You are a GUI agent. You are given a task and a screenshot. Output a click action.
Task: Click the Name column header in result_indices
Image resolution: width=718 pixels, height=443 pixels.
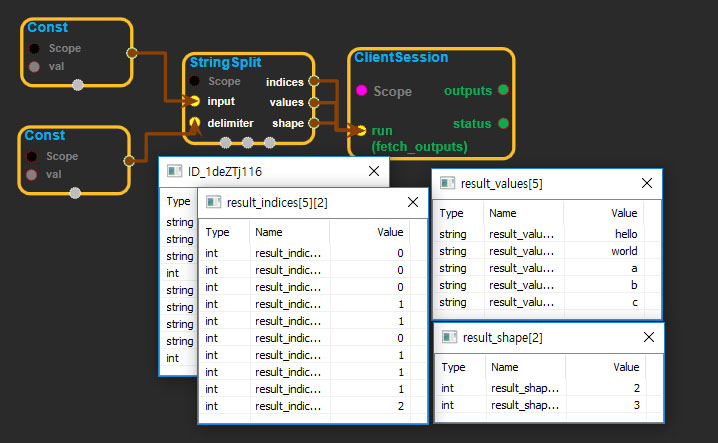click(x=268, y=232)
